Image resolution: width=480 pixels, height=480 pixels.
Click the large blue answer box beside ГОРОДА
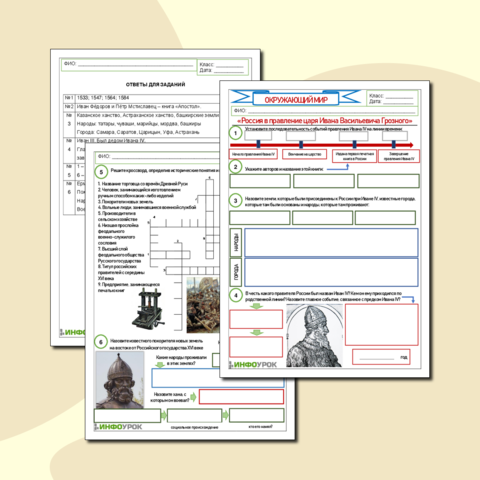[x=331, y=272]
